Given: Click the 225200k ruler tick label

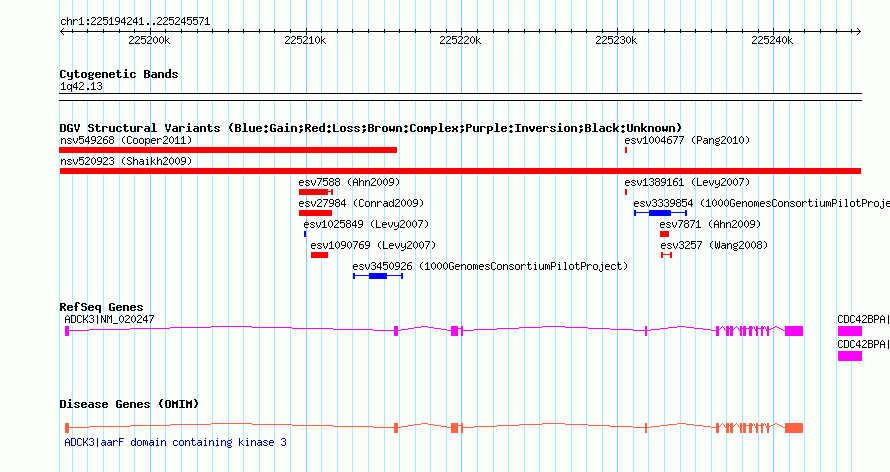Looking at the screenshot, I should coord(149,40).
